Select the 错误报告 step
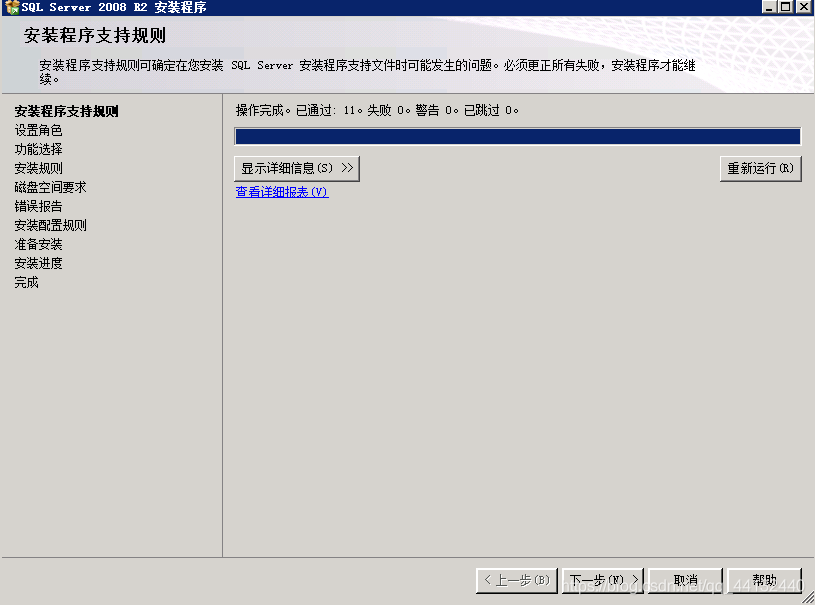Screen dimensions: 815x605 coord(38,206)
